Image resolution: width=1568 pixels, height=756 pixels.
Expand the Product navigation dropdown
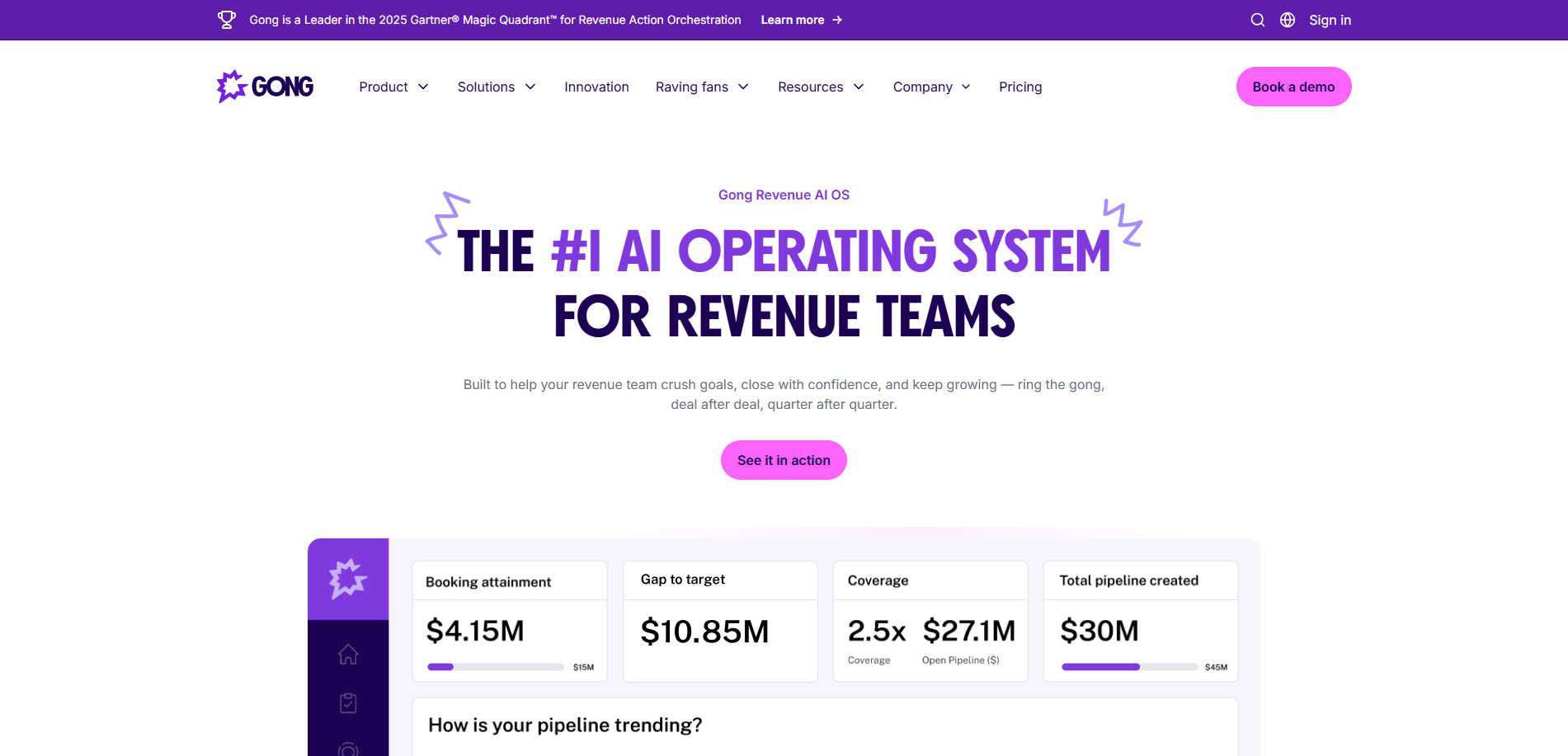coord(393,87)
